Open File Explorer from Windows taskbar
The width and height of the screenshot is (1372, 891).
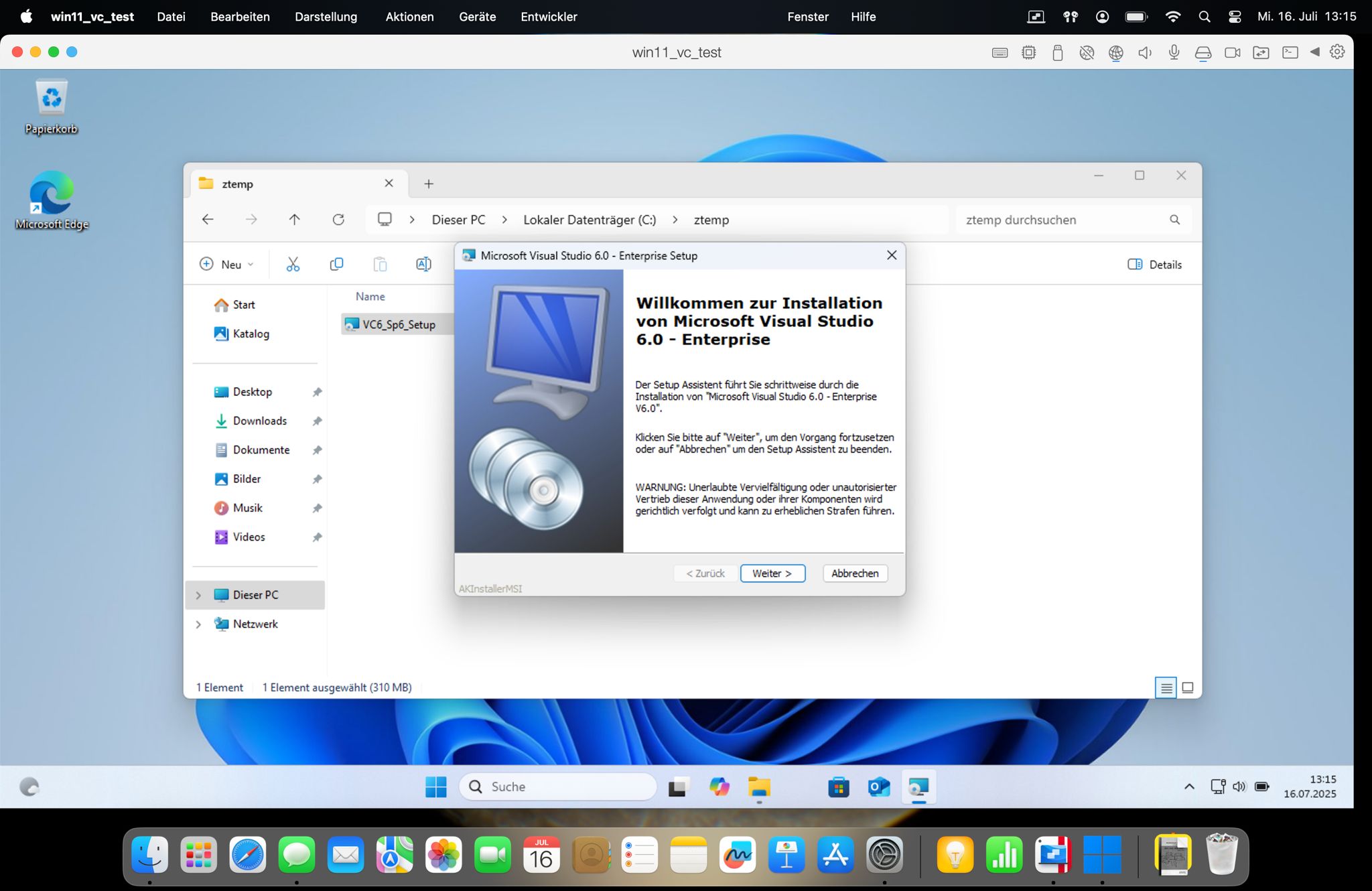(x=759, y=786)
